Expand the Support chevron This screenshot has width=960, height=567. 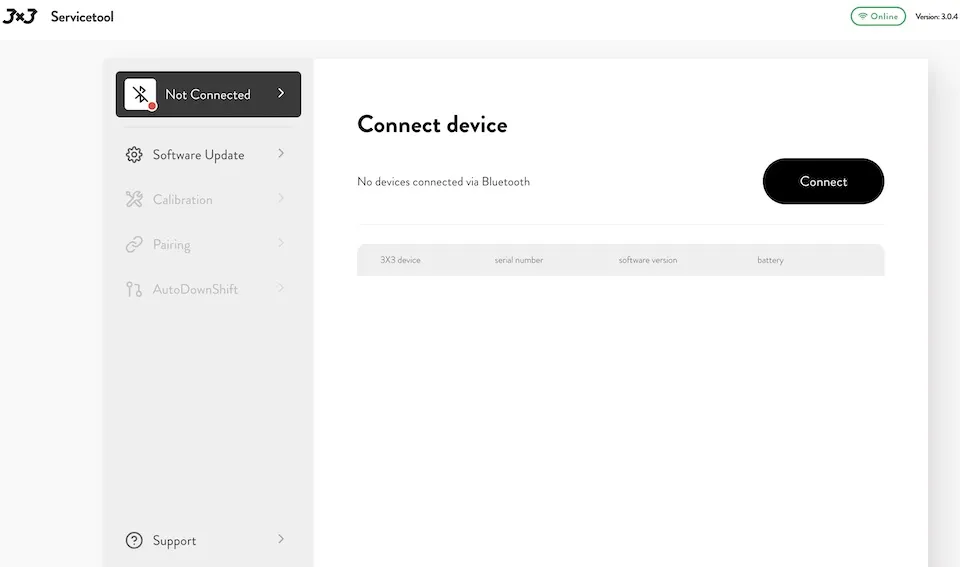click(x=281, y=539)
